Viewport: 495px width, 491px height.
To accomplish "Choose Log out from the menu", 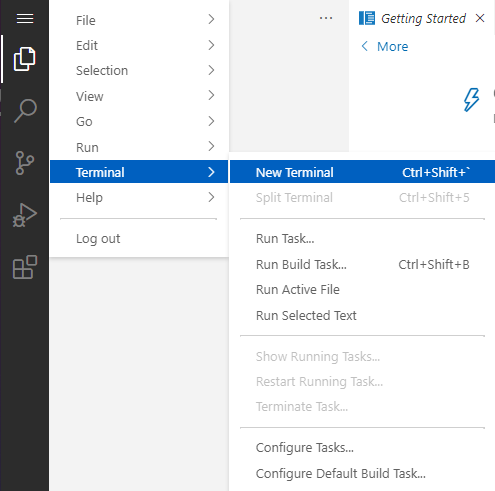I will tap(139, 239).
